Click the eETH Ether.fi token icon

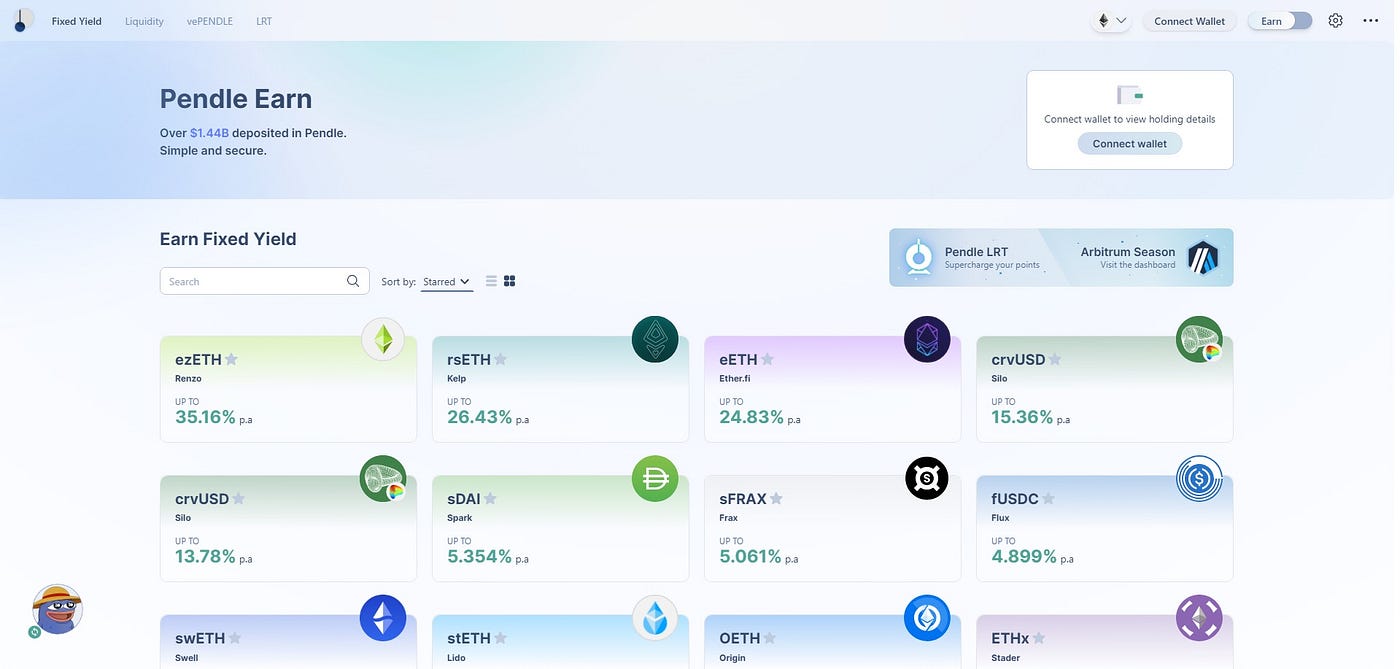pyautogui.click(x=927, y=340)
